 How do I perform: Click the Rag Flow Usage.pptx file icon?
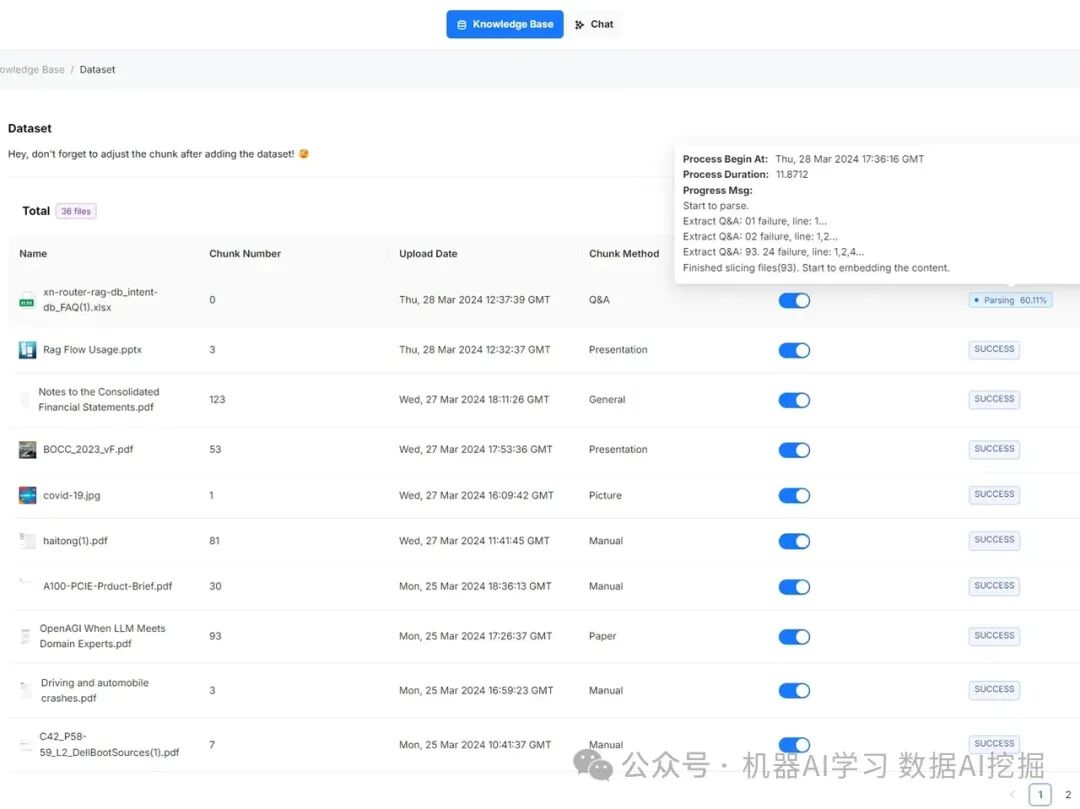[x=27, y=350]
